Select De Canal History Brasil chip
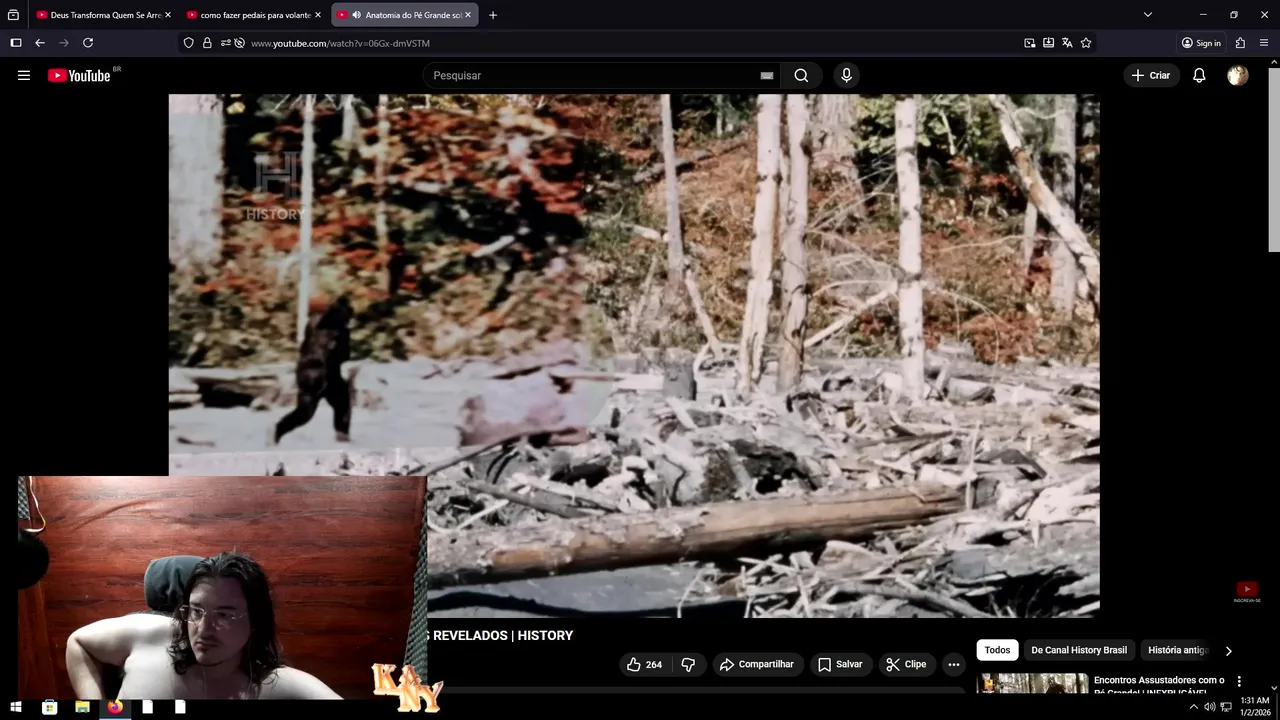The height and width of the screenshot is (720, 1280). 1079,650
